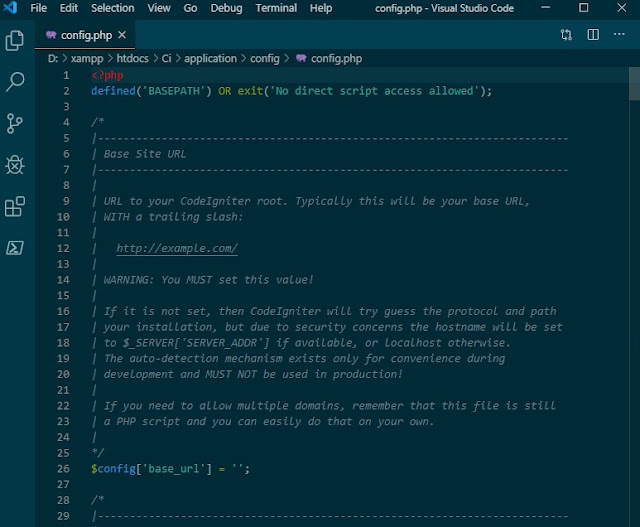The height and width of the screenshot is (527, 640).
Task: Click the Base Site URL comment heading
Action: coord(144,154)
